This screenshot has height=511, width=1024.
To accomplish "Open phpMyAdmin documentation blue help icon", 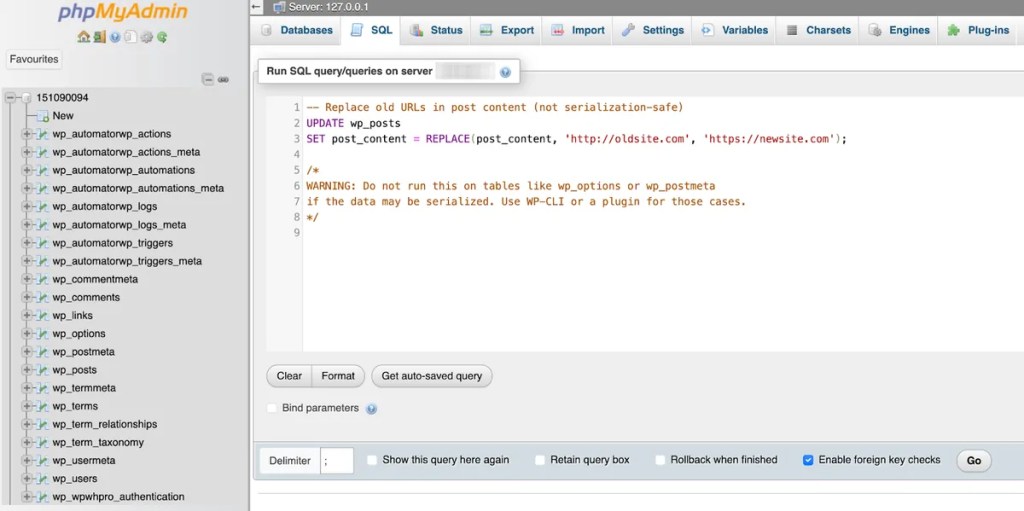I will coord(115,37).
